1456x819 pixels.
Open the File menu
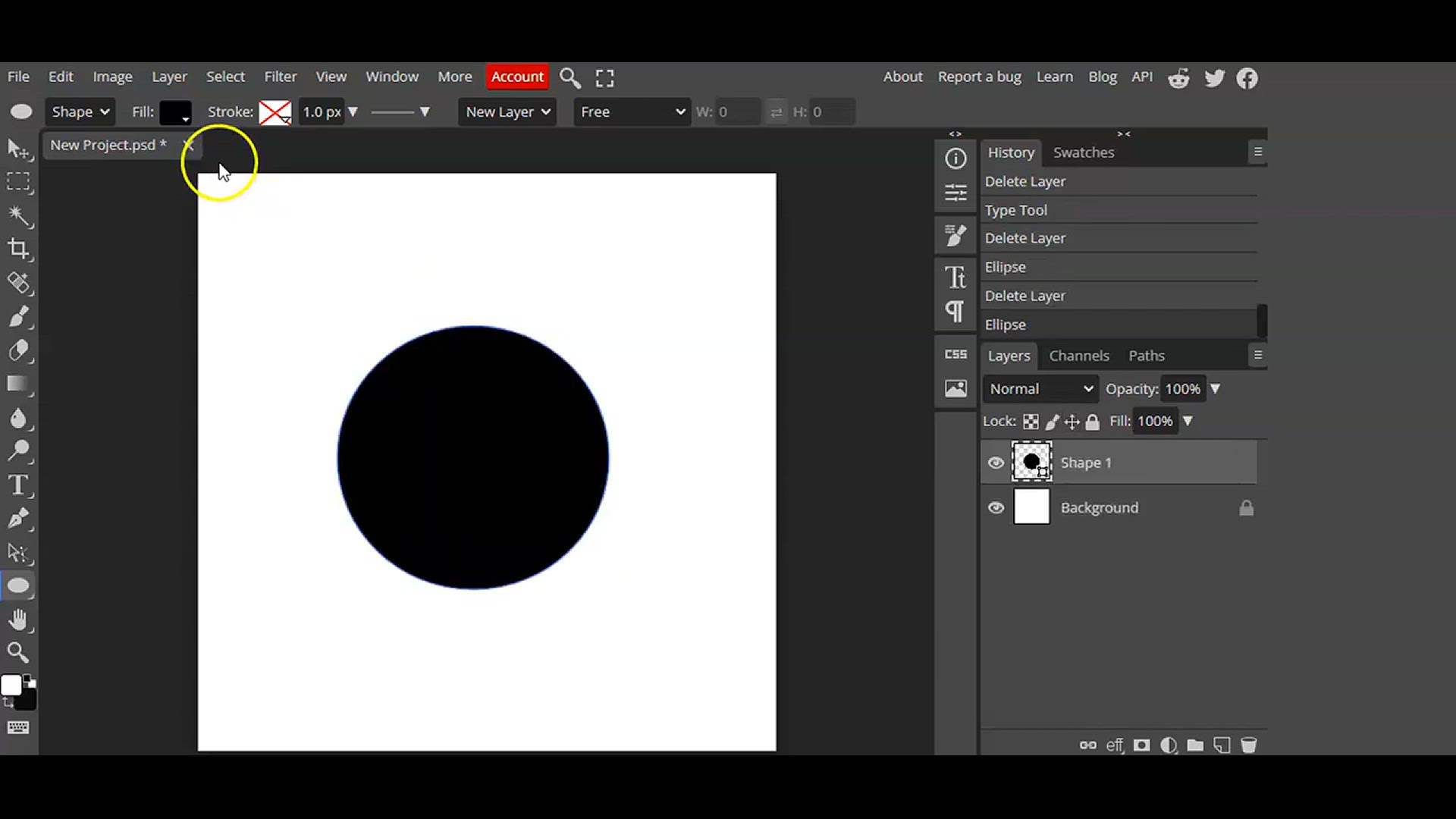(18, 77)
